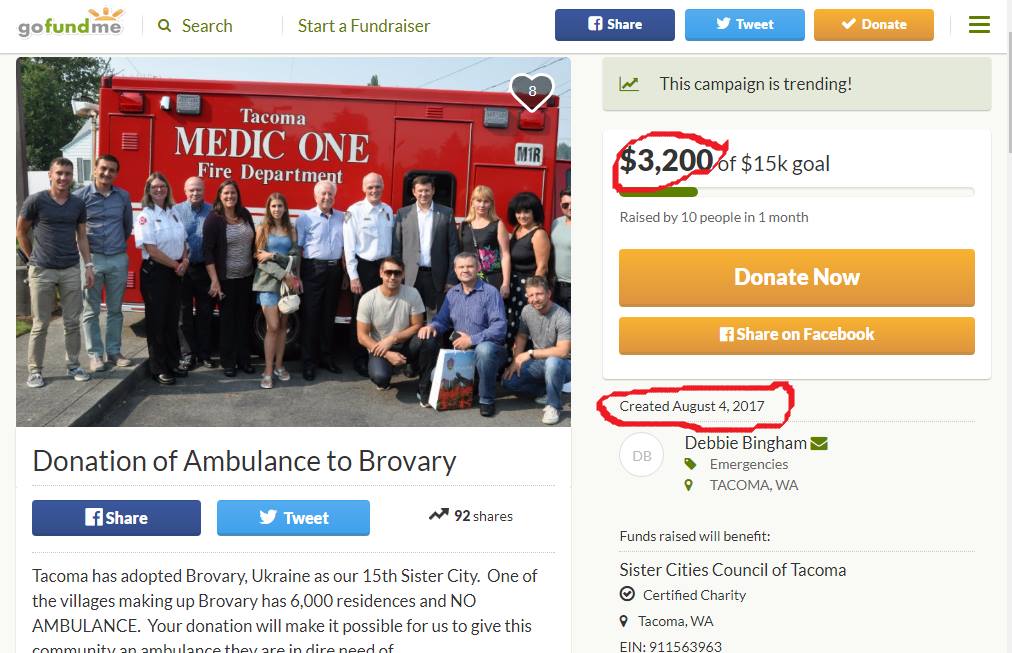Click the location pin beside TACOMA, WA
The height and width of the screenshot is (653, 1012).
click(689, 485)
